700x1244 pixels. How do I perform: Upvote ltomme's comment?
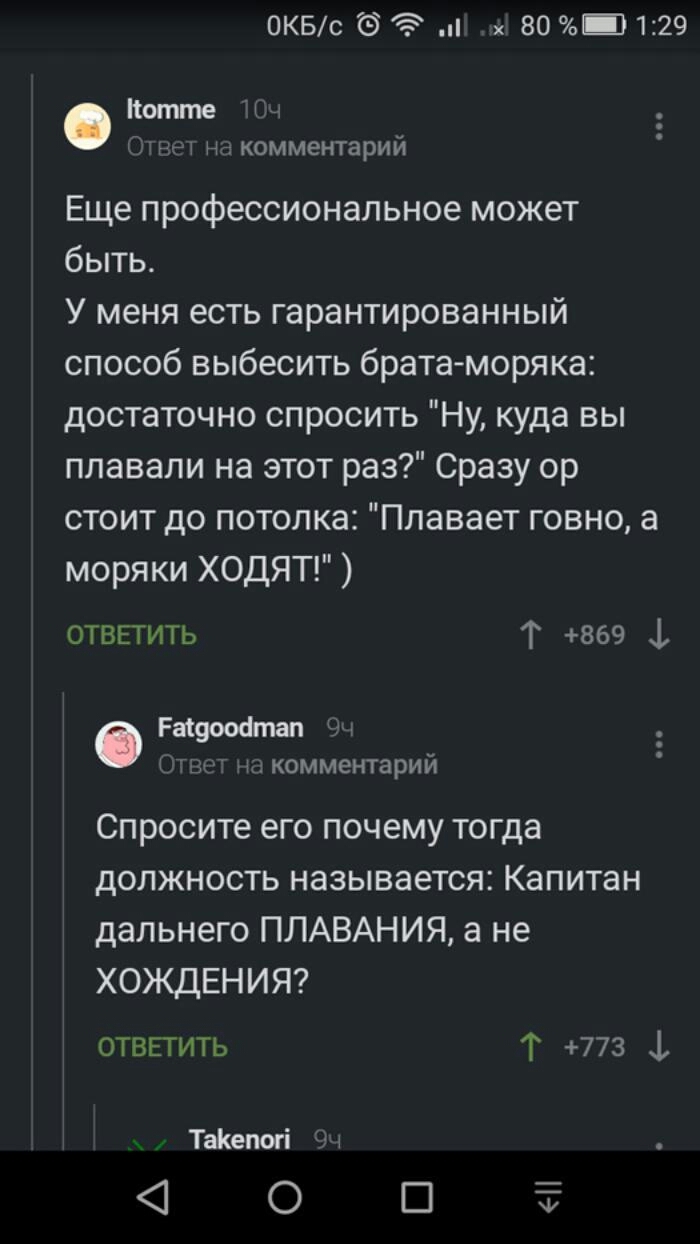[x=531, y=635]
